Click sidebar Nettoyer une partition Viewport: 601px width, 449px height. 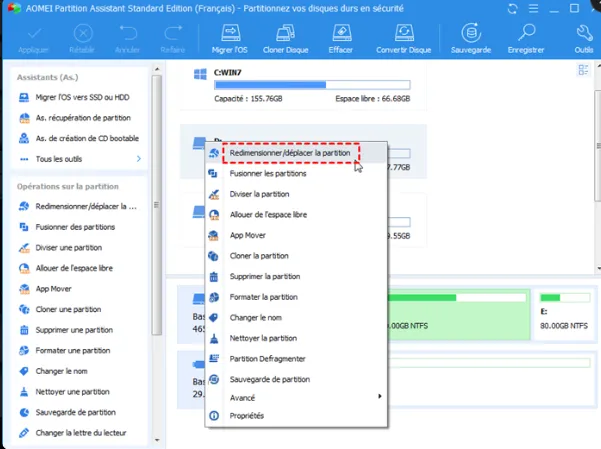click(64, 392)
